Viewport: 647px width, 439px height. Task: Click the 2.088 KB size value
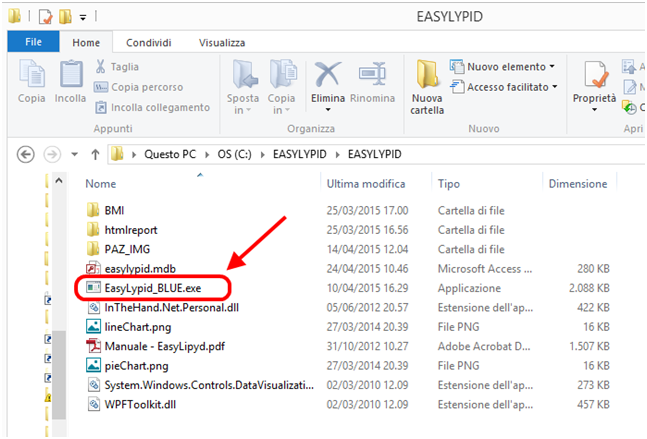coord(589,288)
